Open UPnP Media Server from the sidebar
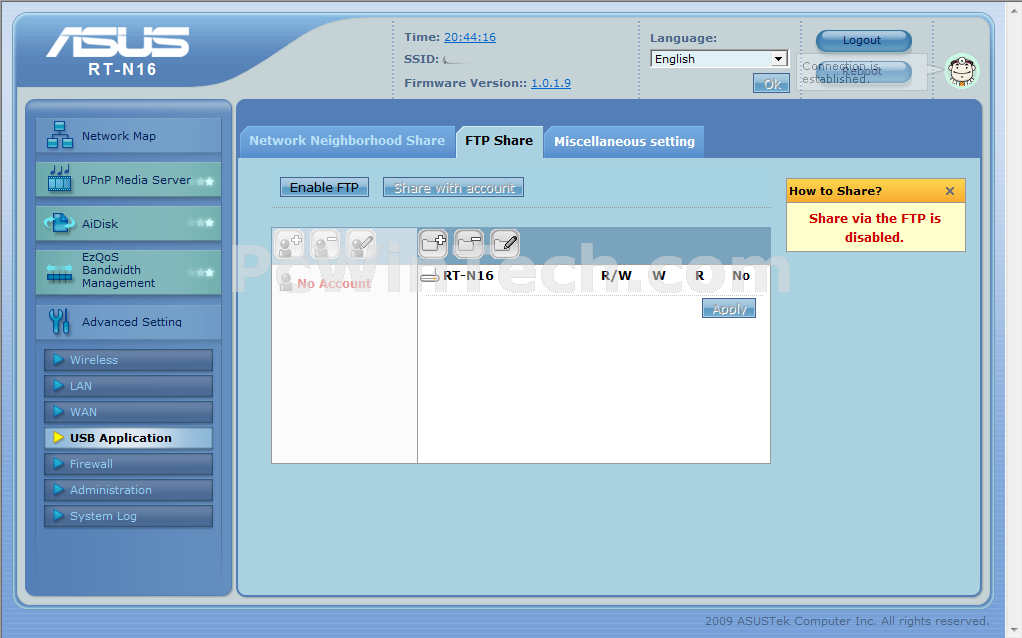This screenshot has height=638, width=1022. click(128, 179)
